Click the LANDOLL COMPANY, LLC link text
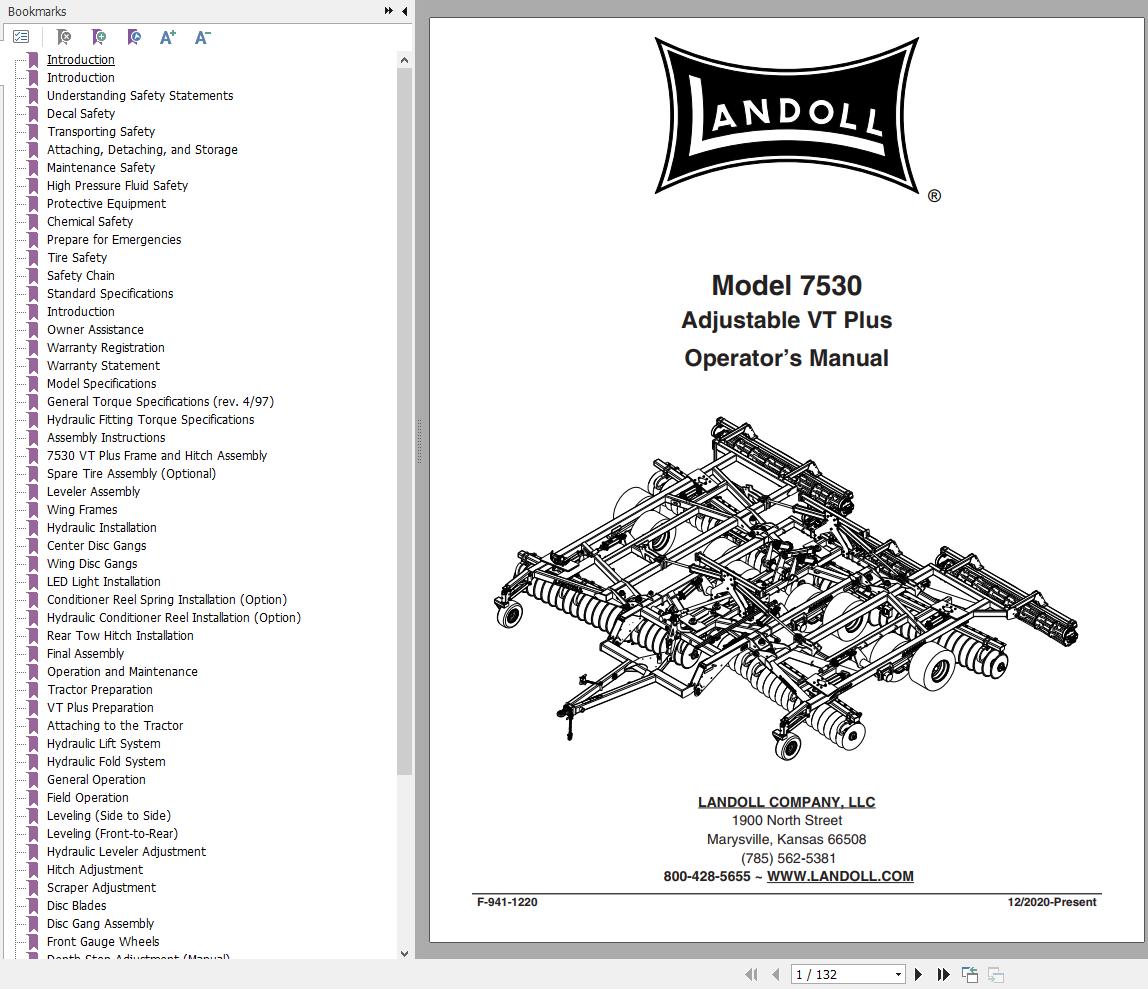The height and width of the screenshot is (989, 1148). coord(786,801)
